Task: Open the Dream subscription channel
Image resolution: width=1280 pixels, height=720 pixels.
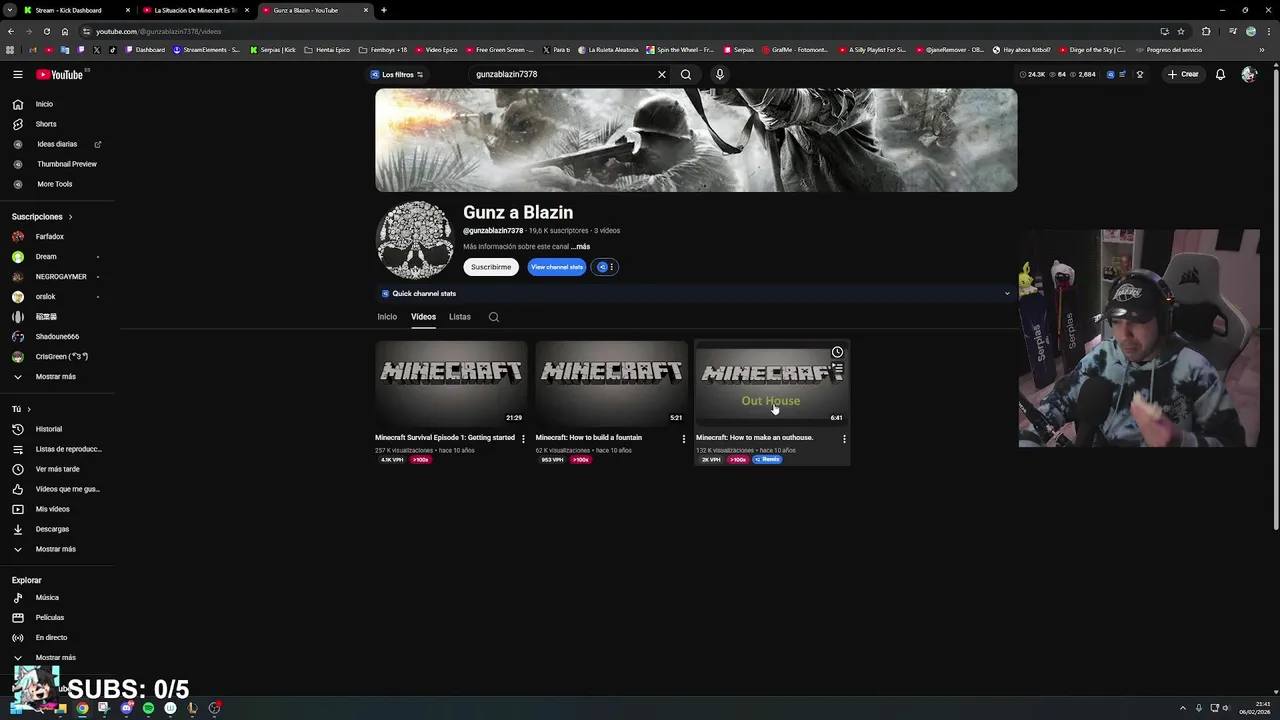Action: click(x=46, y=257)
